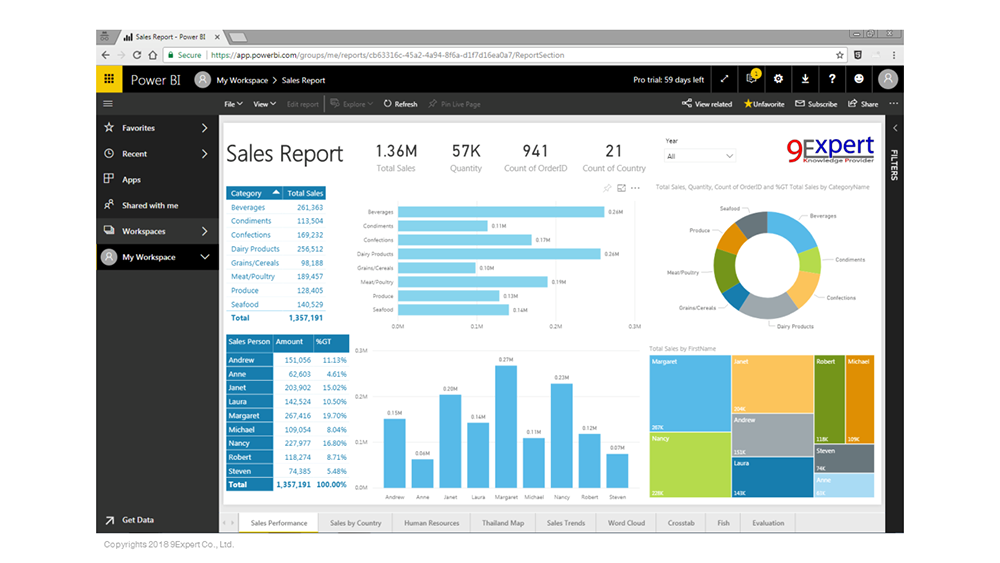Click the feedback smiley face icon

click(859, 79)
